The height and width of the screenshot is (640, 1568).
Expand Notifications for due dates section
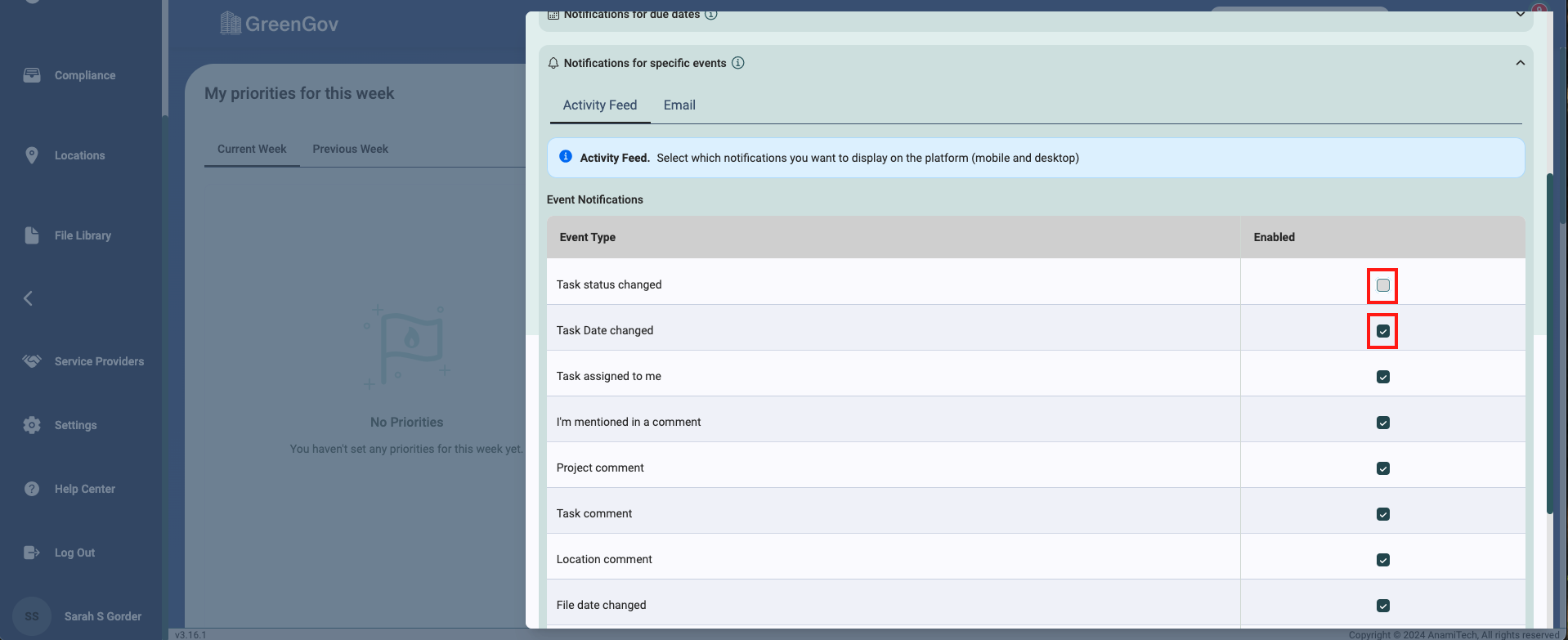(1520, 15)
